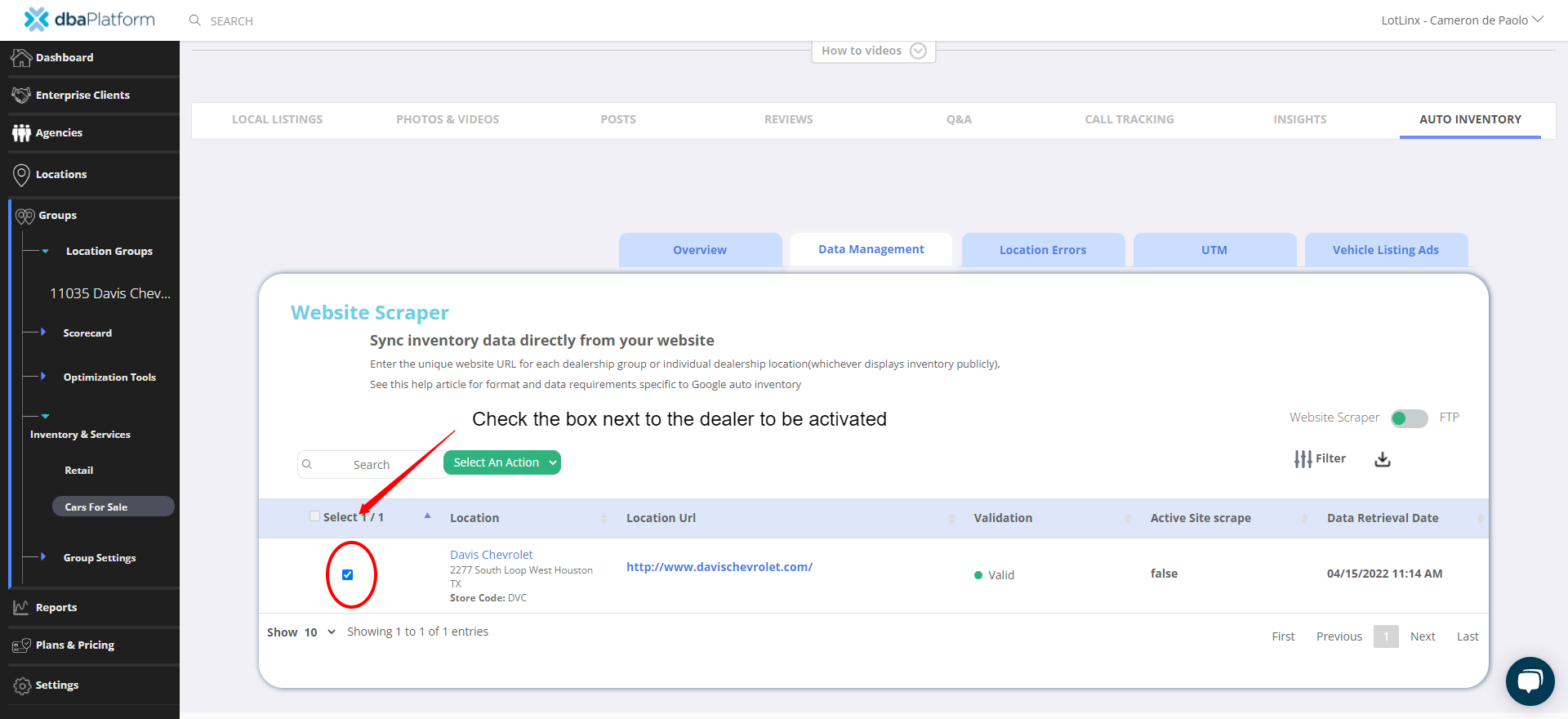Click the table Search input field
The height and width of the screenshot is (719, 1568).
[x=371, y=464]
